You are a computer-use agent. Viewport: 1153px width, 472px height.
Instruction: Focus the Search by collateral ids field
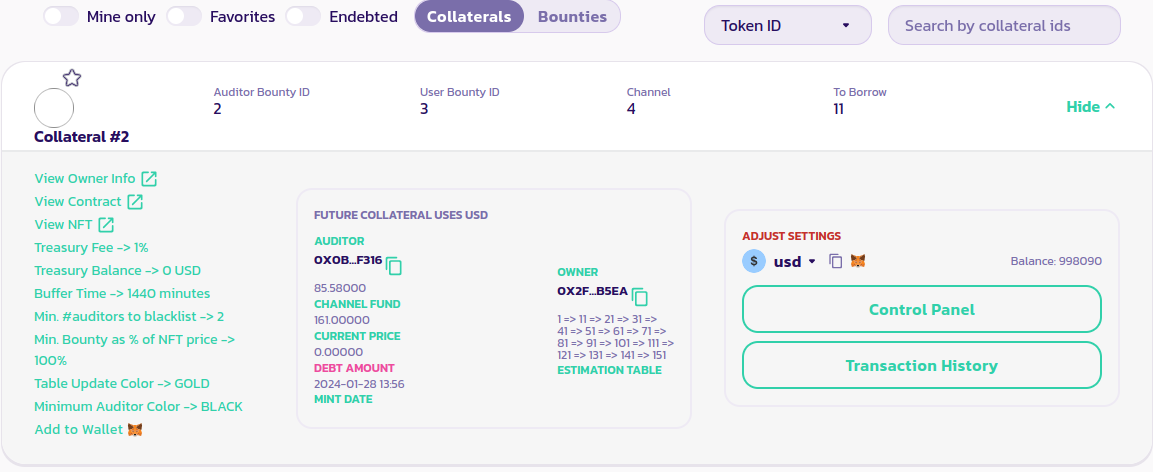click(x=1003, y=26)
